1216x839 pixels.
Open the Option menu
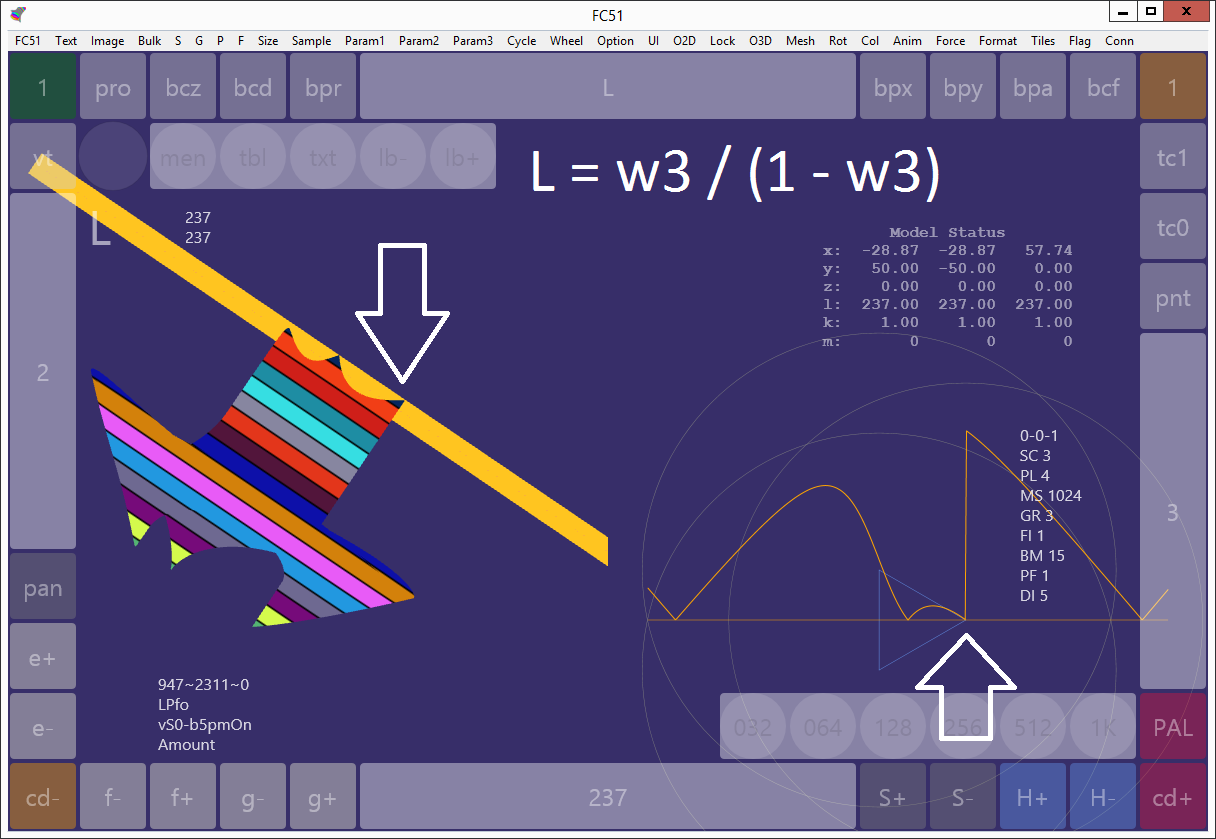point(616,41)
